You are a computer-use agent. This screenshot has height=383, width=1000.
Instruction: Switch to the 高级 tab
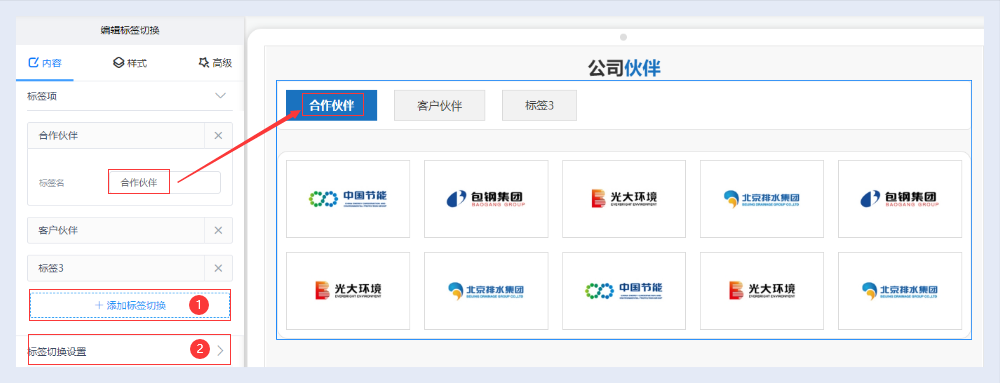pos(215,62)
